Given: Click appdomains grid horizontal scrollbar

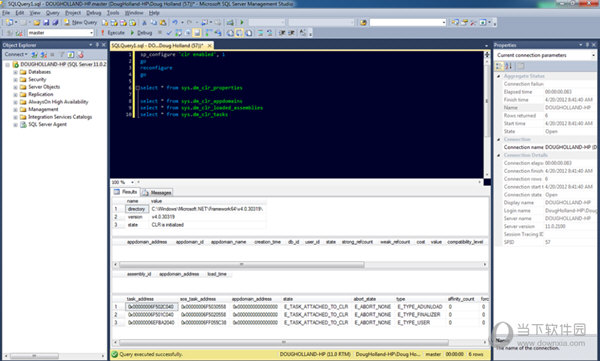Looking at the screenshot, I should (242, 265).
